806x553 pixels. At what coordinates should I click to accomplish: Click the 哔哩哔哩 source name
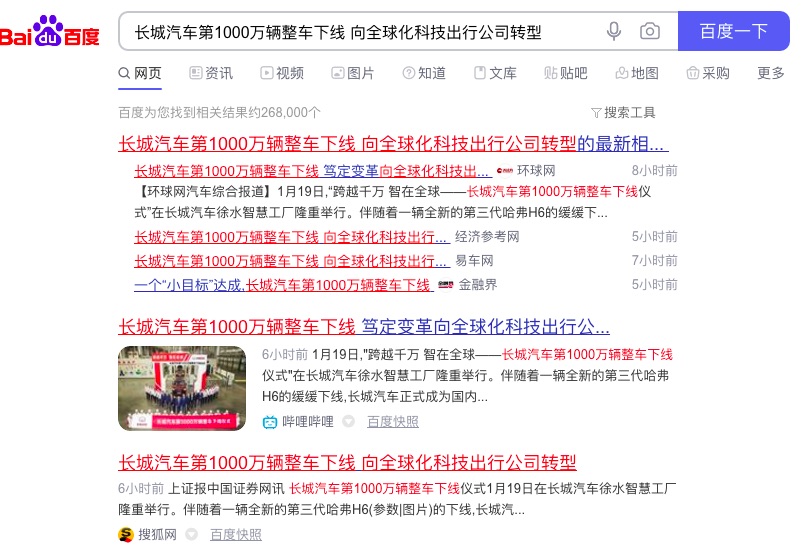[x=308, y=422]
